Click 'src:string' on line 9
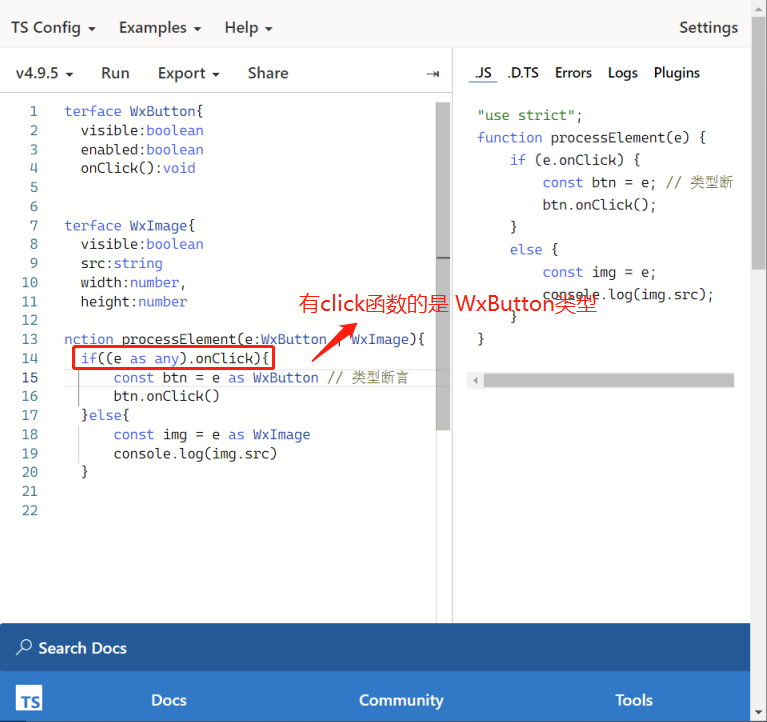This screenshot has width=767, height=722. pos(121,263)
